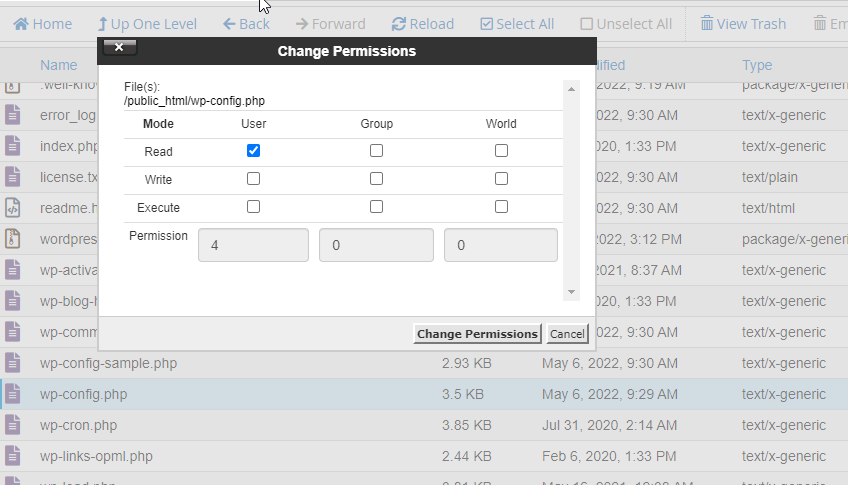Tick the User Write checkbox

[253, 178]
